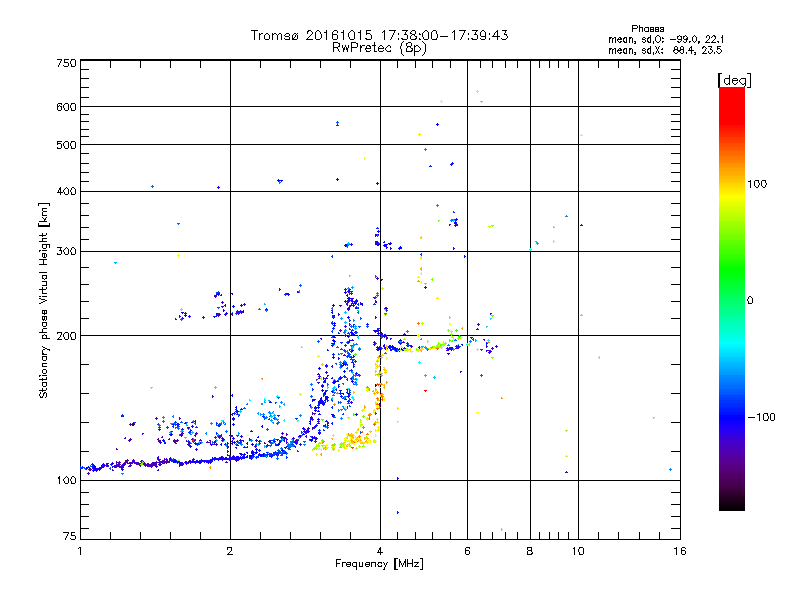
Task: Click the '100' height axis tick label
Action: [66, 481]
